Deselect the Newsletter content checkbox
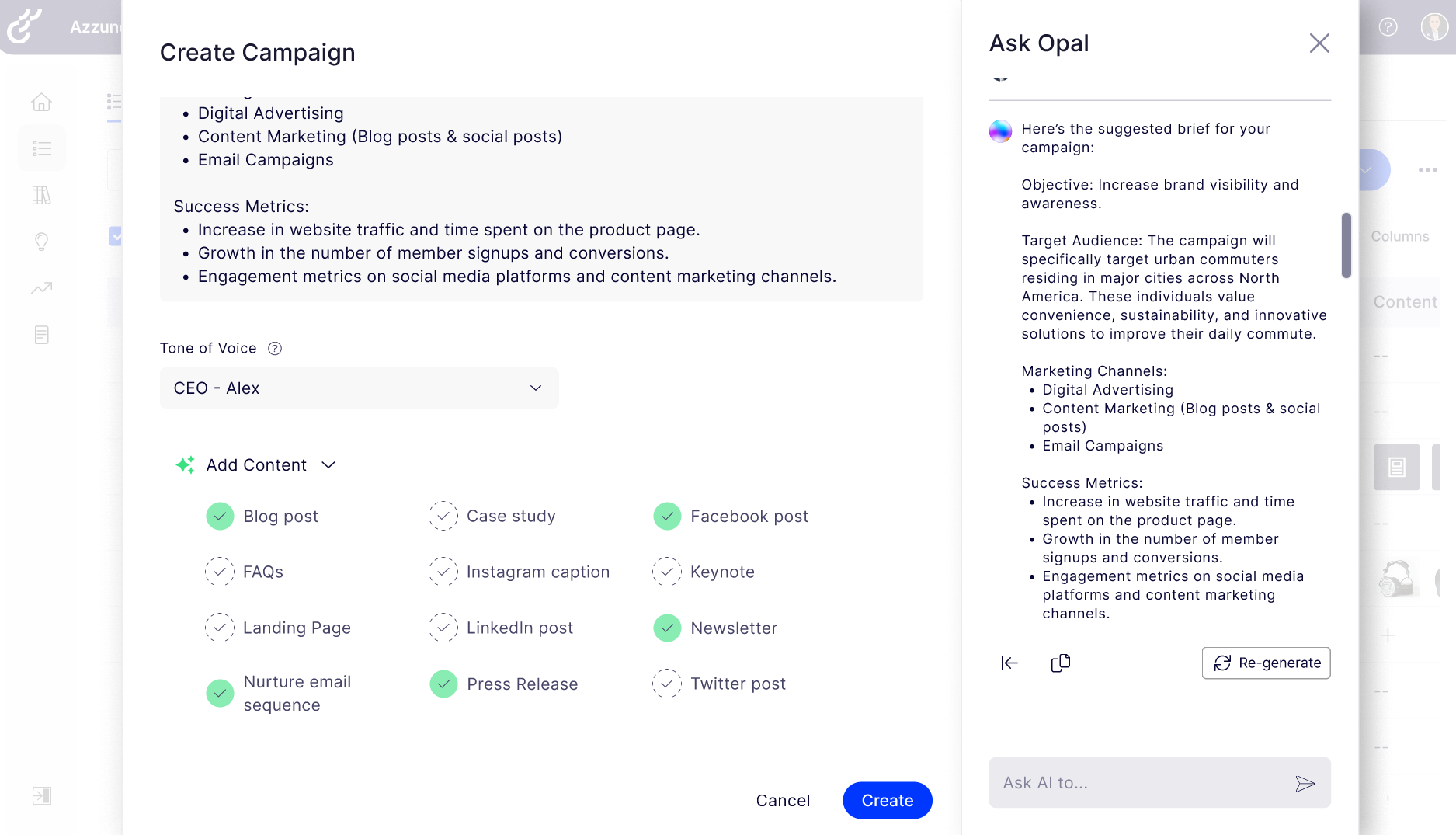Image resolution: width=1456 pixels, height=835 pixels. tap(667, 628)
